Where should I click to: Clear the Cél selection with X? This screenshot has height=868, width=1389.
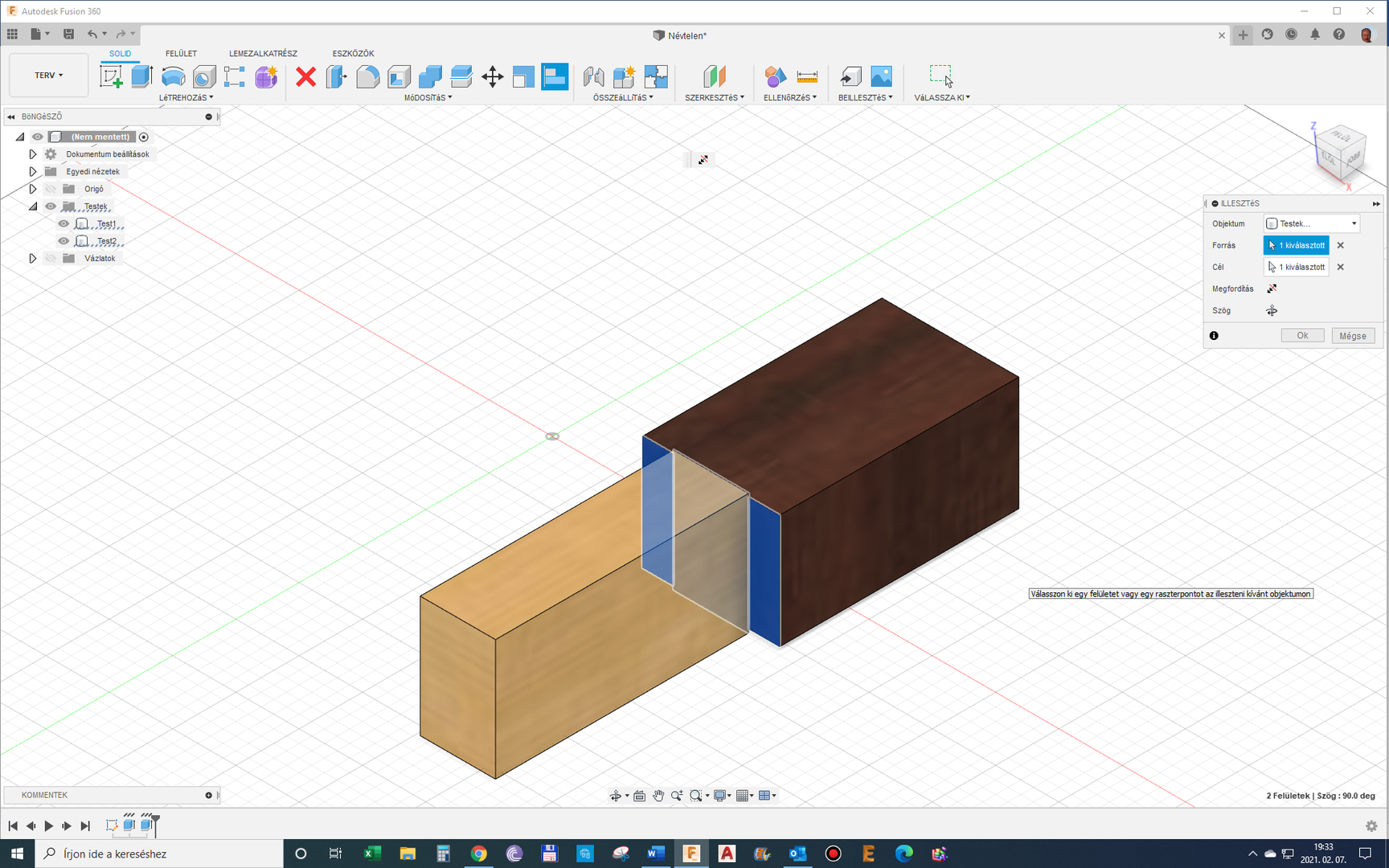1340,267
